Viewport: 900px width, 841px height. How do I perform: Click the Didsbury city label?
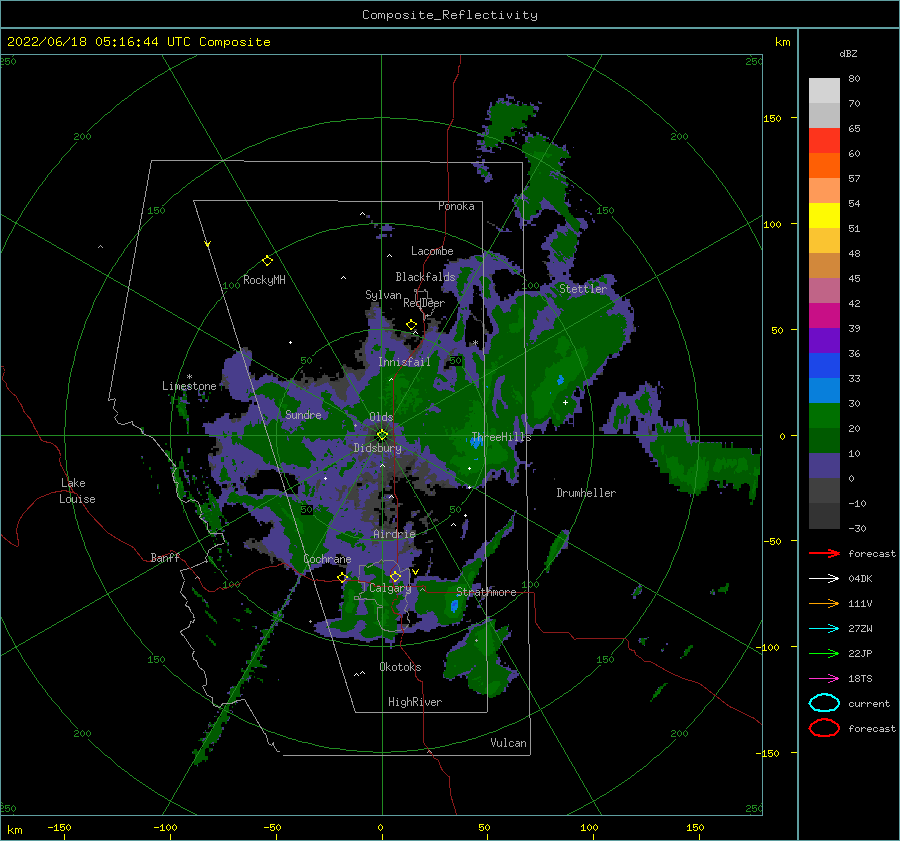click(378, 448)
